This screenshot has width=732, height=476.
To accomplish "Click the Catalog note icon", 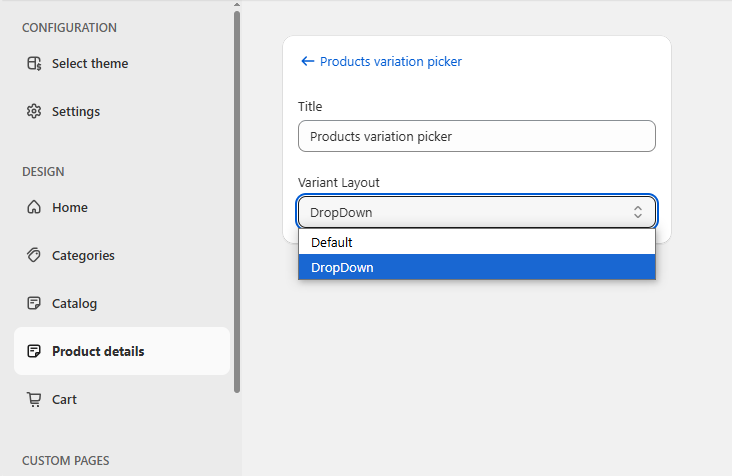I will coord(34,303).
